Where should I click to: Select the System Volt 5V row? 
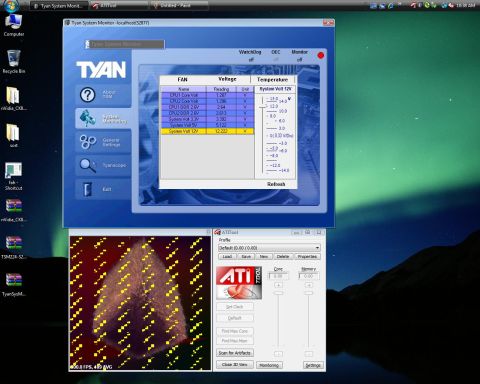[207, 125]
